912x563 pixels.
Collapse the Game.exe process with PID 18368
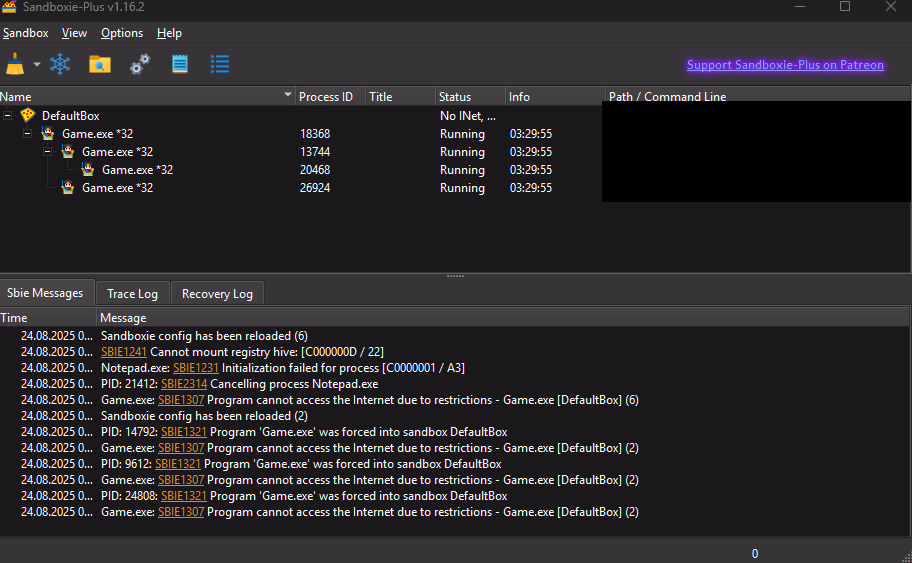tap(28, 134)
